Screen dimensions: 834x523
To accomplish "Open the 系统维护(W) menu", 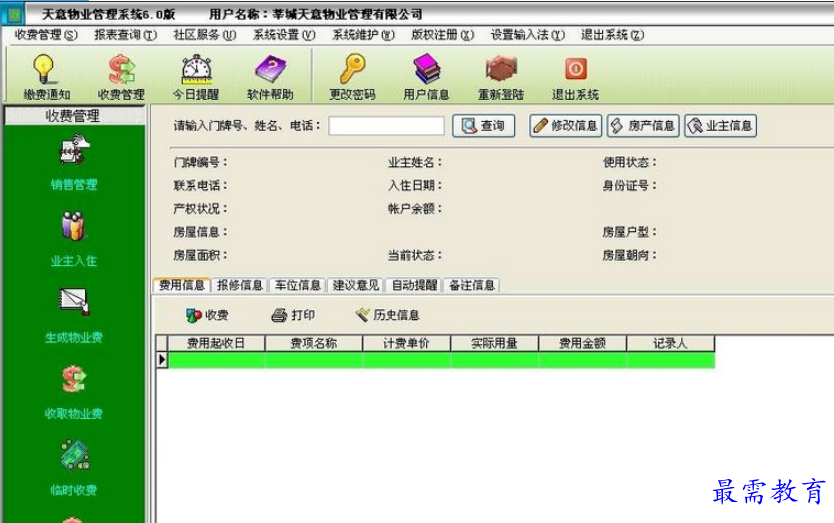I will 363,35.
